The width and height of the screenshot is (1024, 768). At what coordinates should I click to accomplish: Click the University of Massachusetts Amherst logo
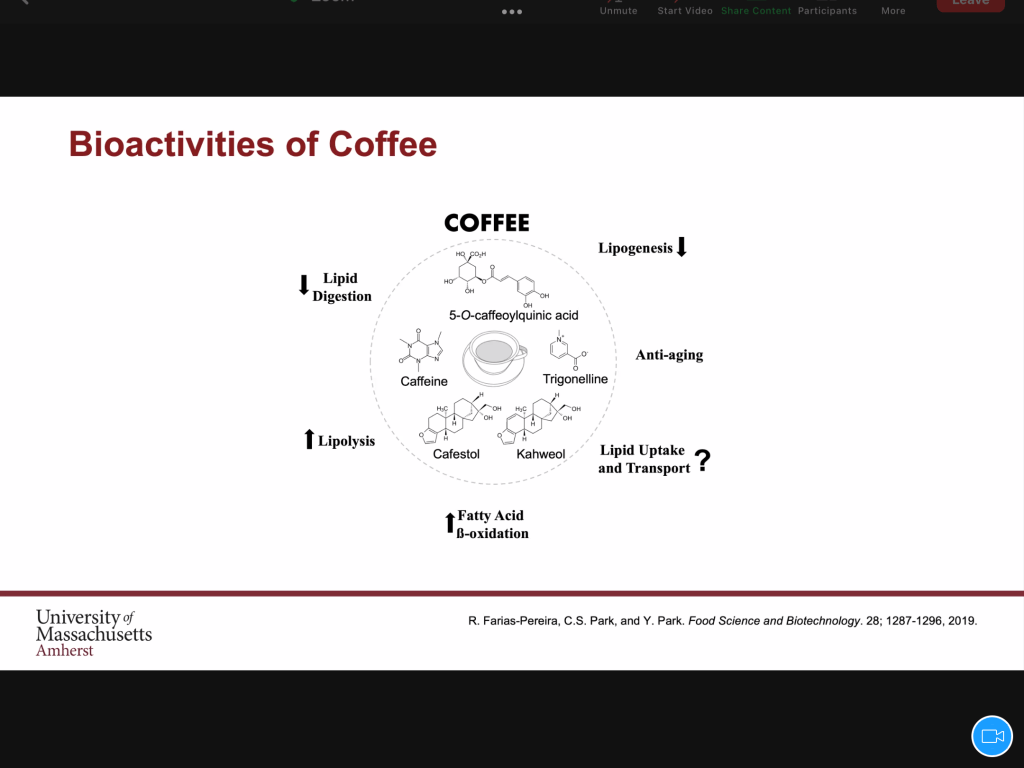(94, 632)
